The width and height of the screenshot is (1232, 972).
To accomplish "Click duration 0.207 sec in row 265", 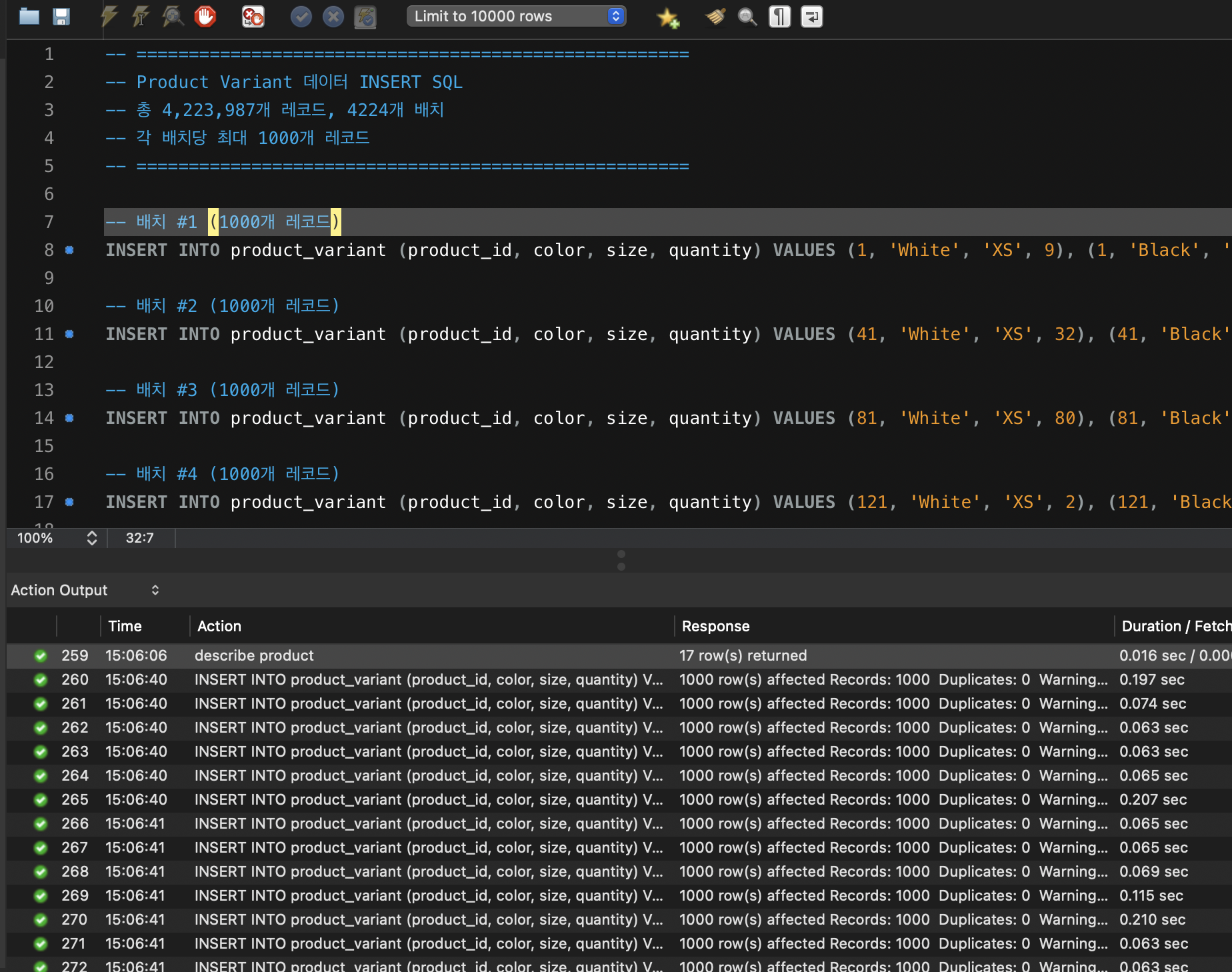I will (x=1152, y=799).
